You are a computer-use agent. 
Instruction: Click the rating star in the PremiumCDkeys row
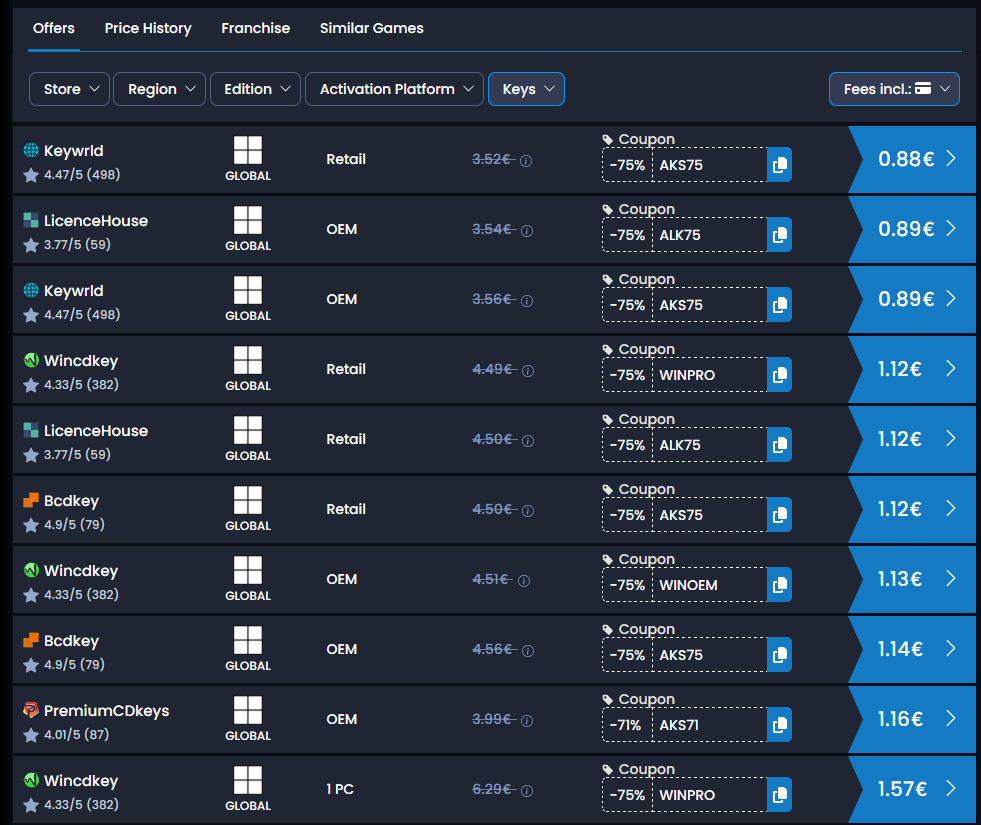(x=31, y=735)
